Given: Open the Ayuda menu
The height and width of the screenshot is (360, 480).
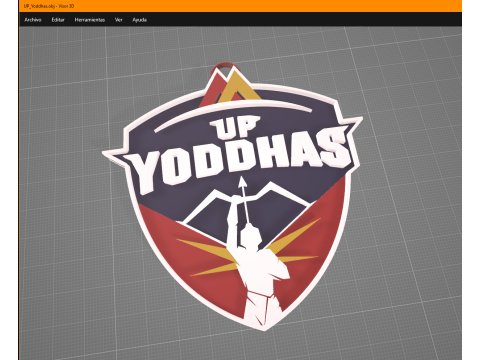Looking at the screenshot, I should tap(139, 20).
